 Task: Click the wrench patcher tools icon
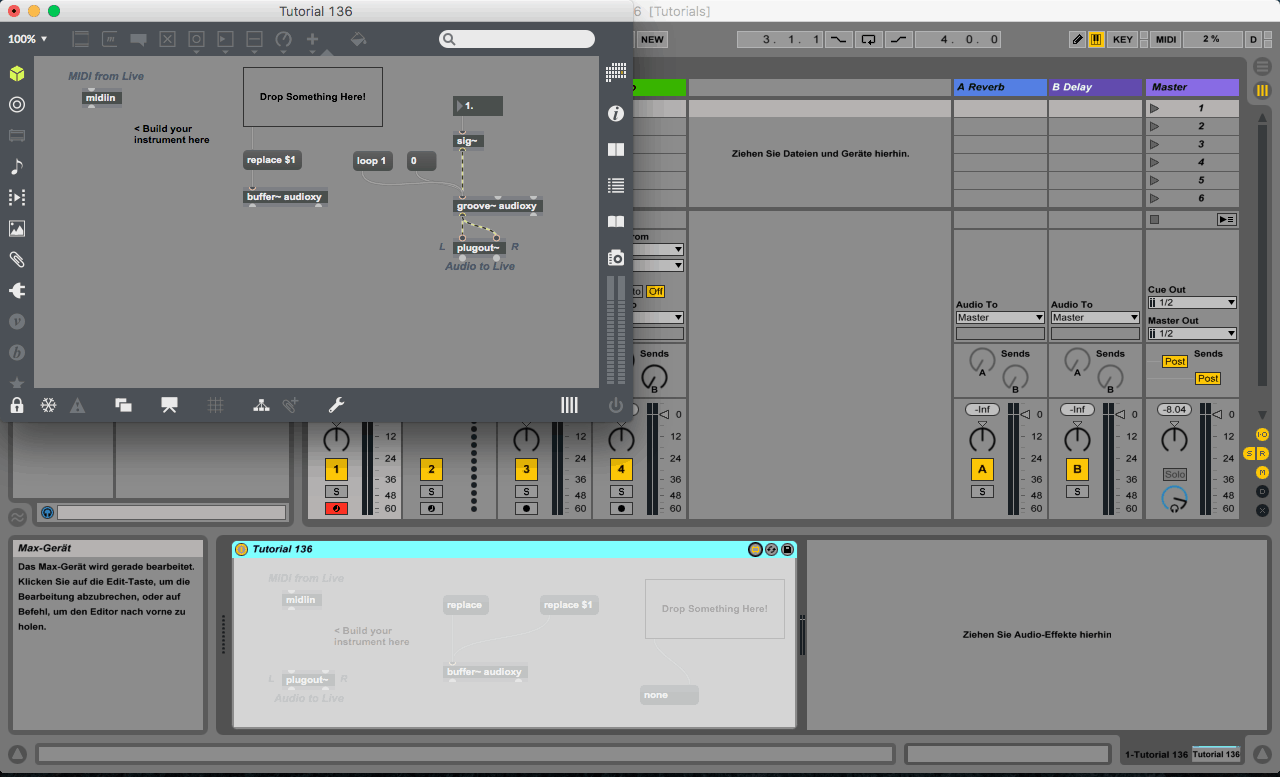point(336,405)
